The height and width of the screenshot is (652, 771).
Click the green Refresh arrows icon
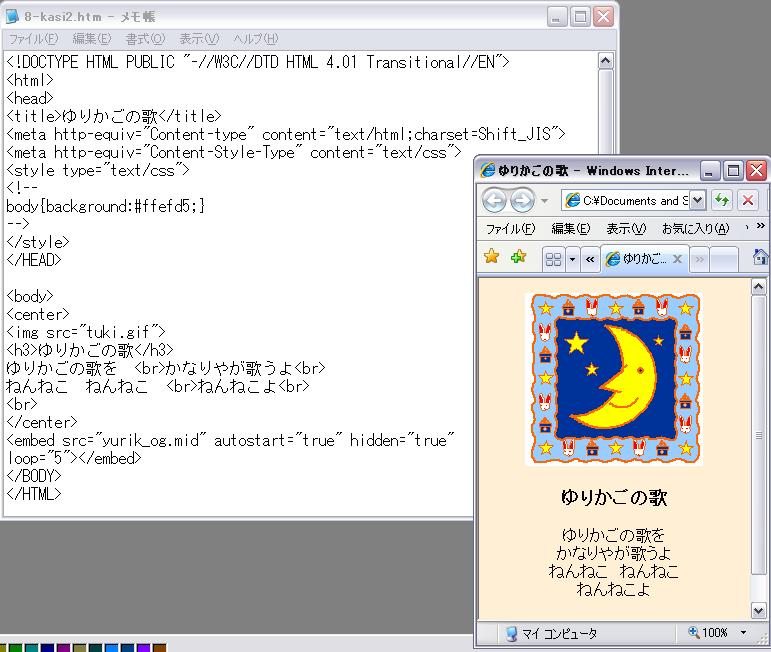tap(722, 200)
